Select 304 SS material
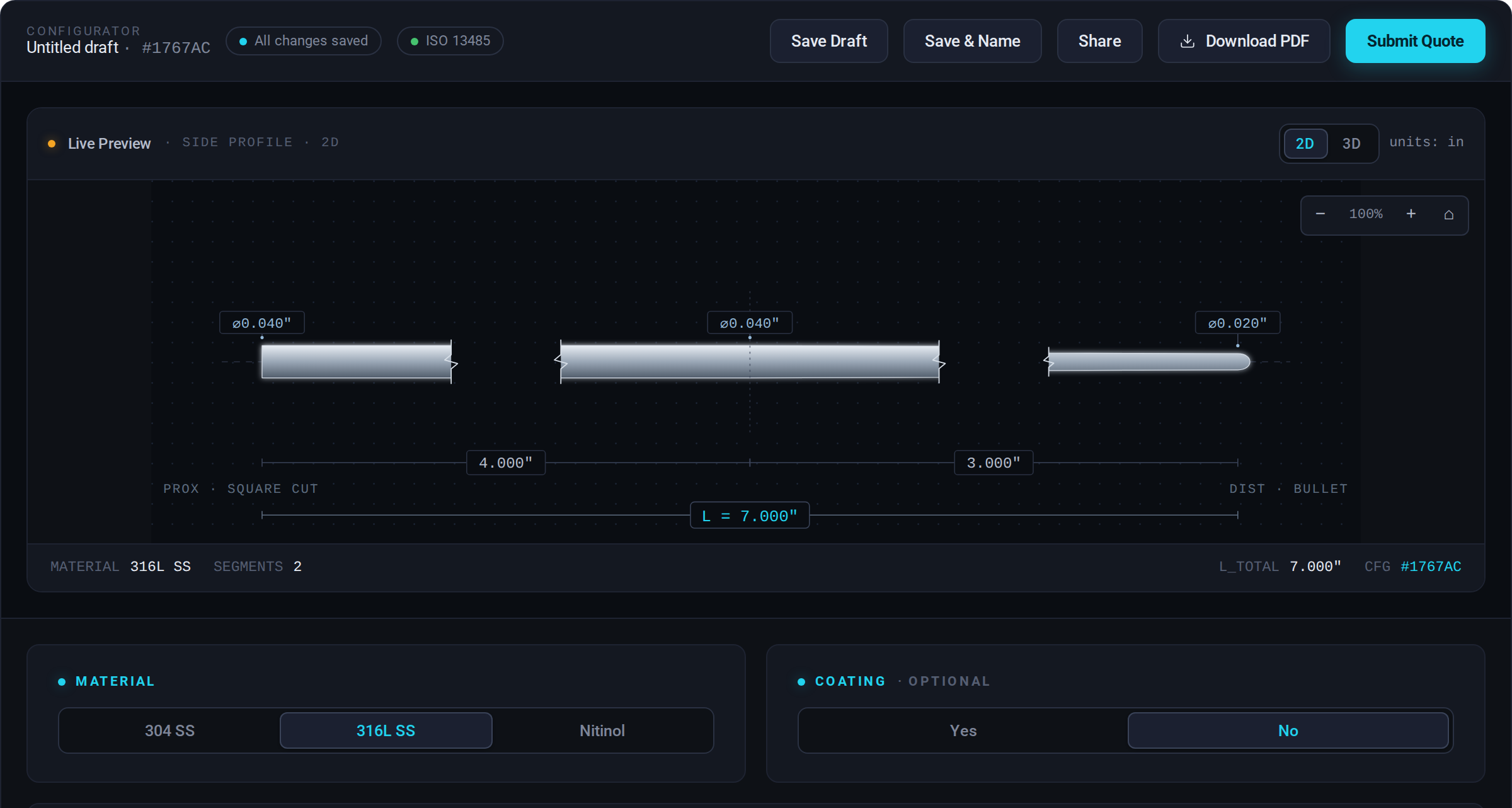The height and width of the screenshot is (808, 1512). pyautogui.click(x=169, y=730)
